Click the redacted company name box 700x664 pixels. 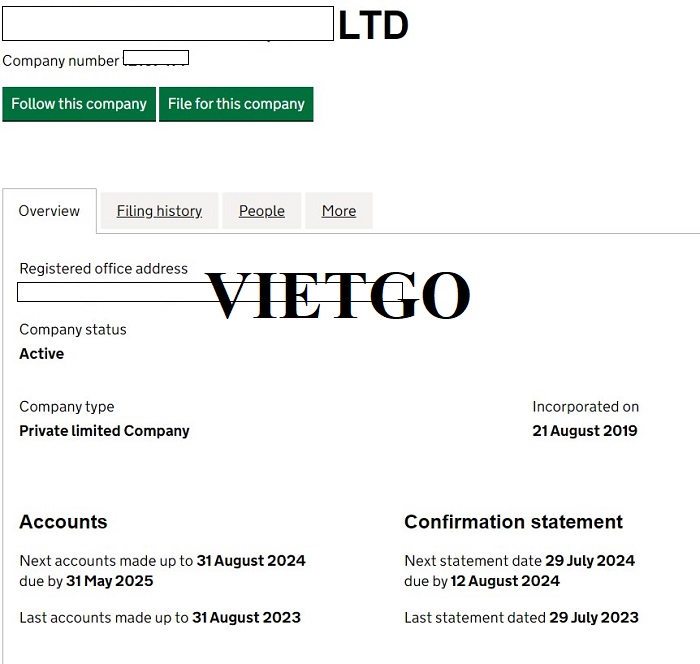click(x=168, y=24)
